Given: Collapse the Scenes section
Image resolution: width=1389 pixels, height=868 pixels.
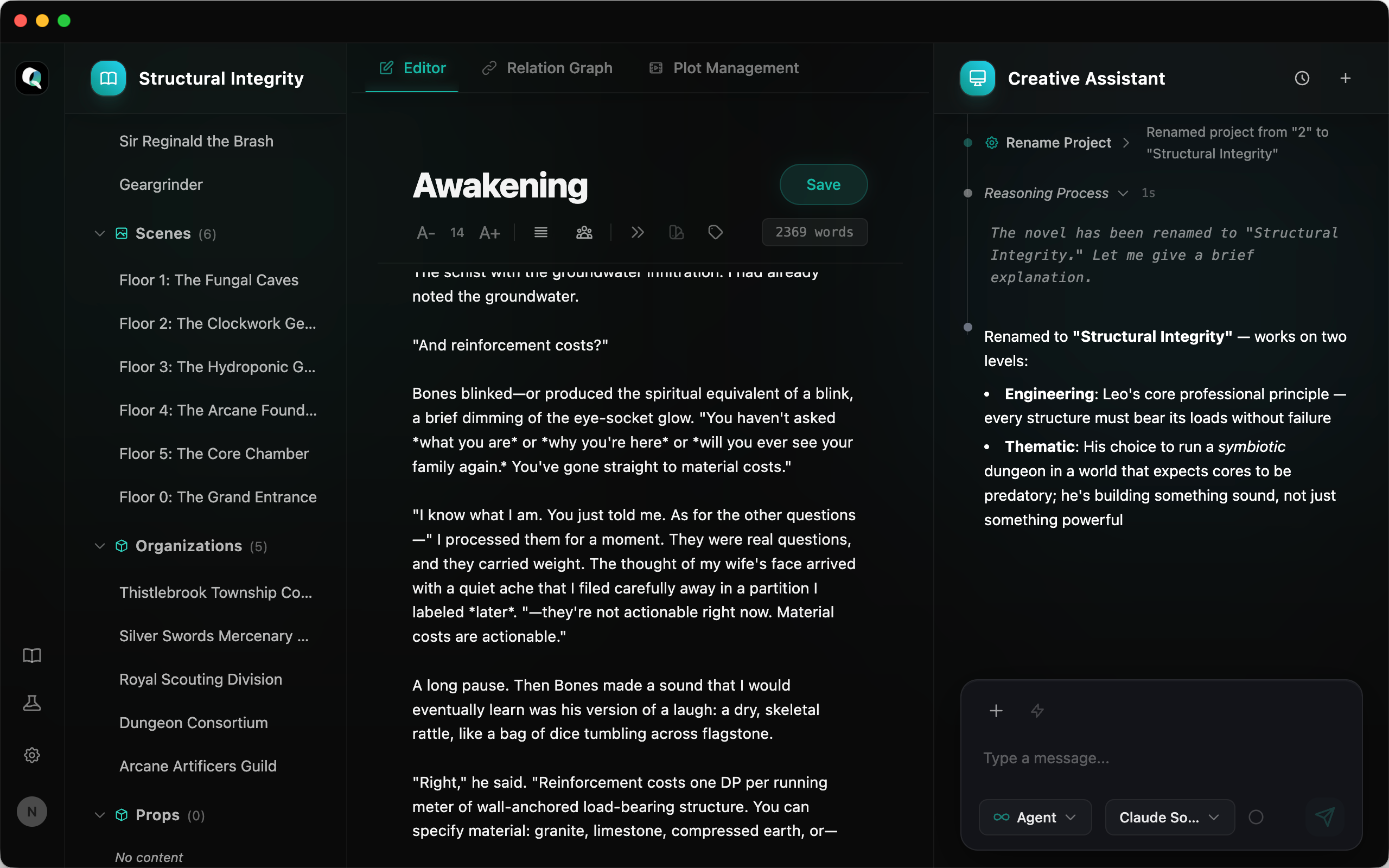Looking at the screenshot, I should pyautogui.click(x=100, y=234).
